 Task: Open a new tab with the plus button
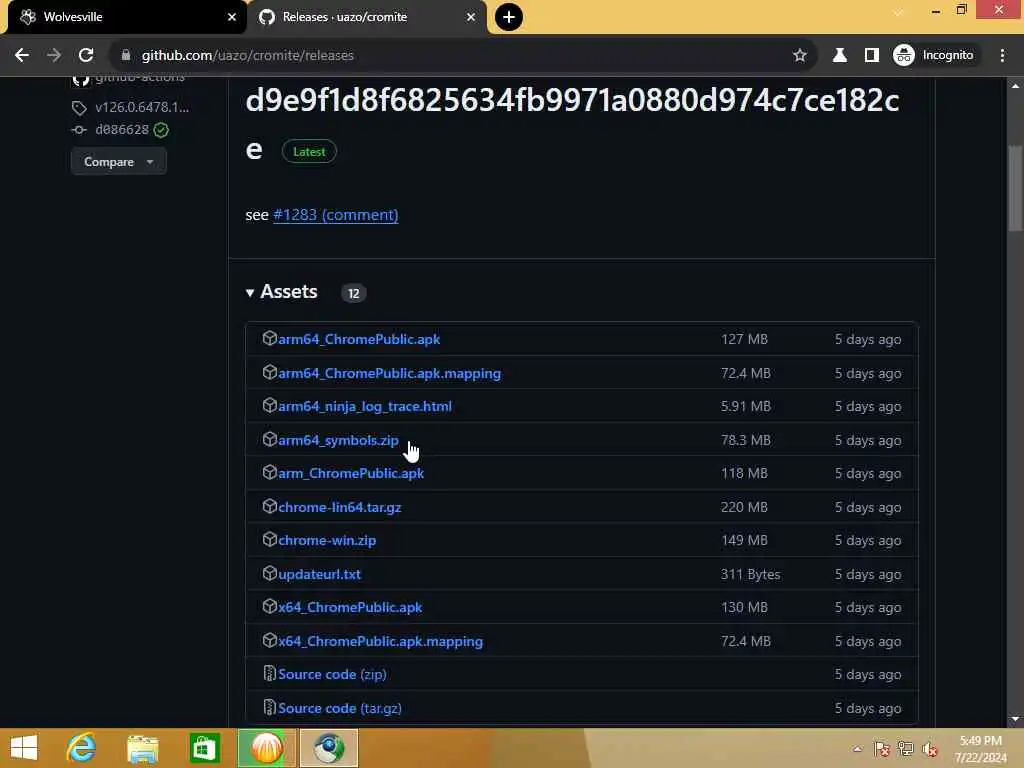click(509, 17)
